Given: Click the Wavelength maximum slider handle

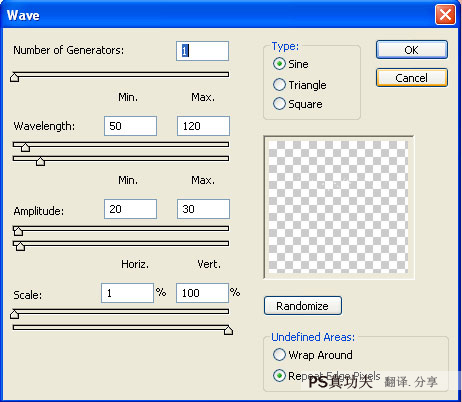Looking at the screenshot, I should click(40, 161).
